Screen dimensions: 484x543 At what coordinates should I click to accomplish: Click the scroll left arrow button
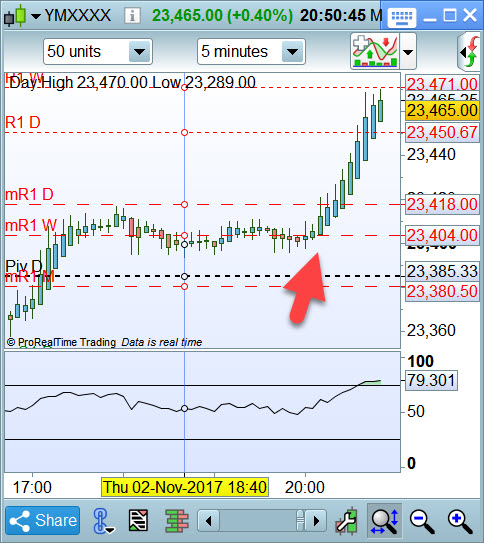tap(208, 520)
